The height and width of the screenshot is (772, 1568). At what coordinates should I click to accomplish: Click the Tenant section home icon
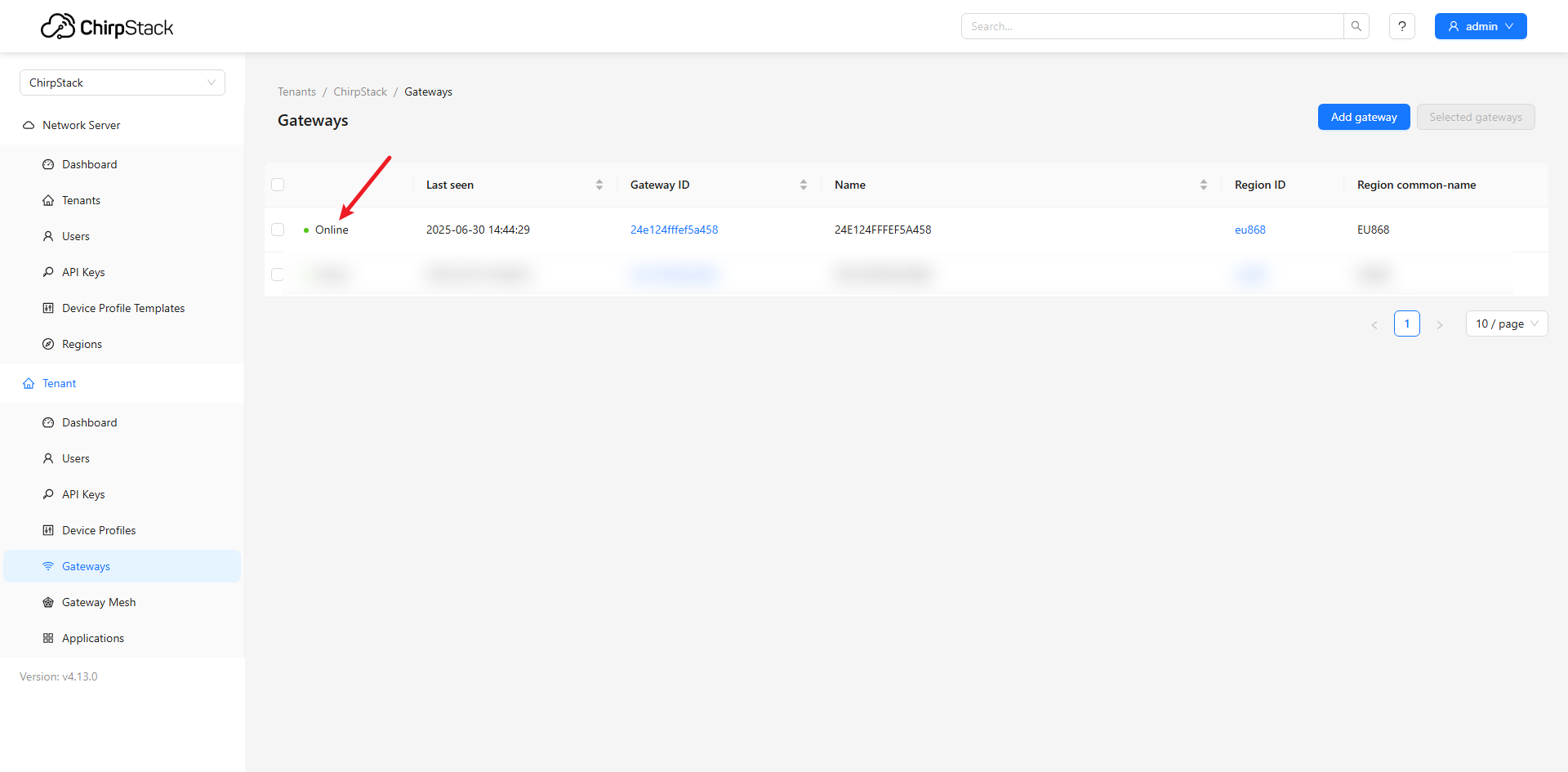pos(29,383)
